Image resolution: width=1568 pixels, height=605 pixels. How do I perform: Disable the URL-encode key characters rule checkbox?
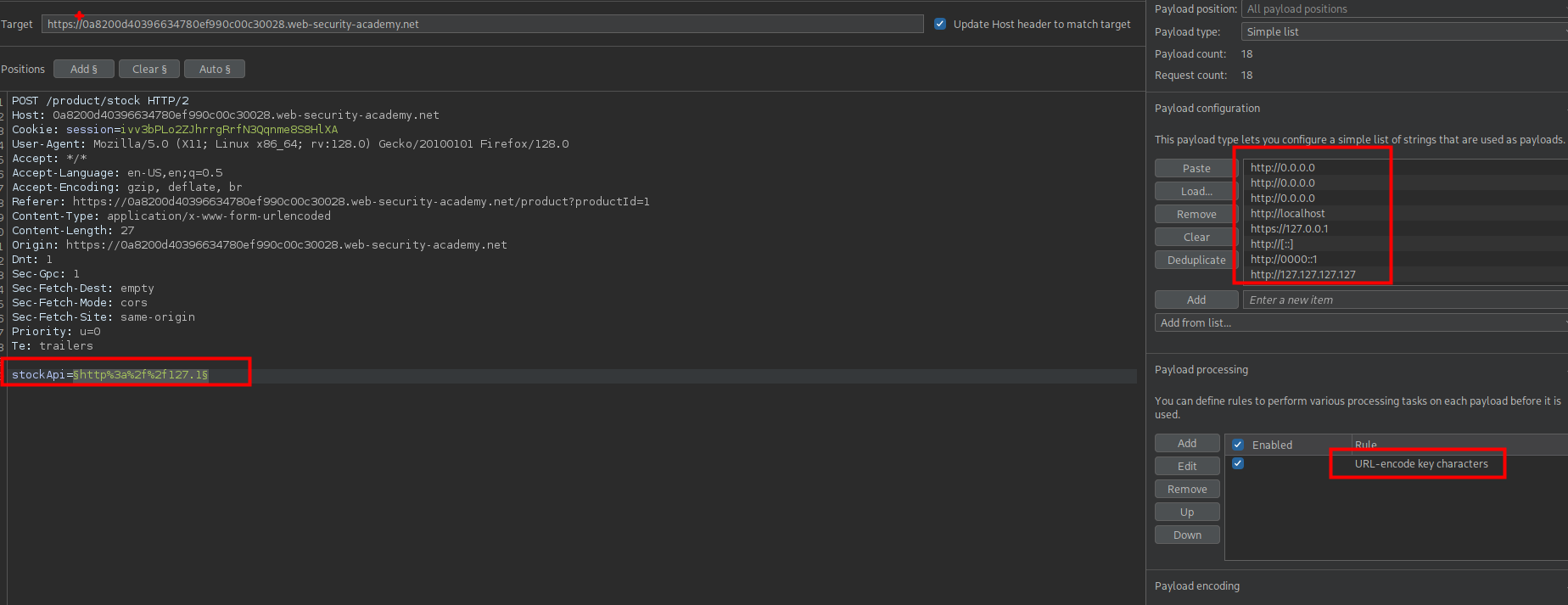click(x=1238, y=463)
